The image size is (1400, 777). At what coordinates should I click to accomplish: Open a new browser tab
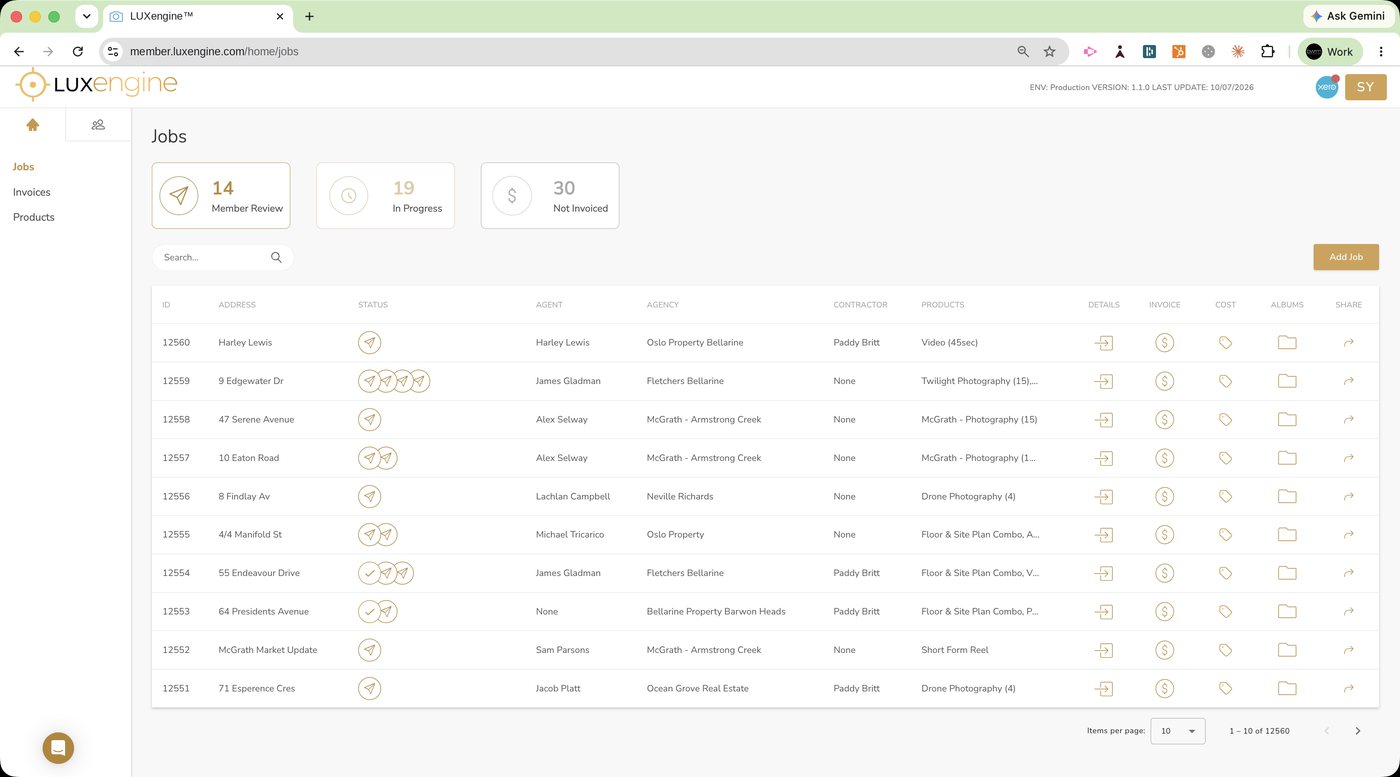point(309,16)
